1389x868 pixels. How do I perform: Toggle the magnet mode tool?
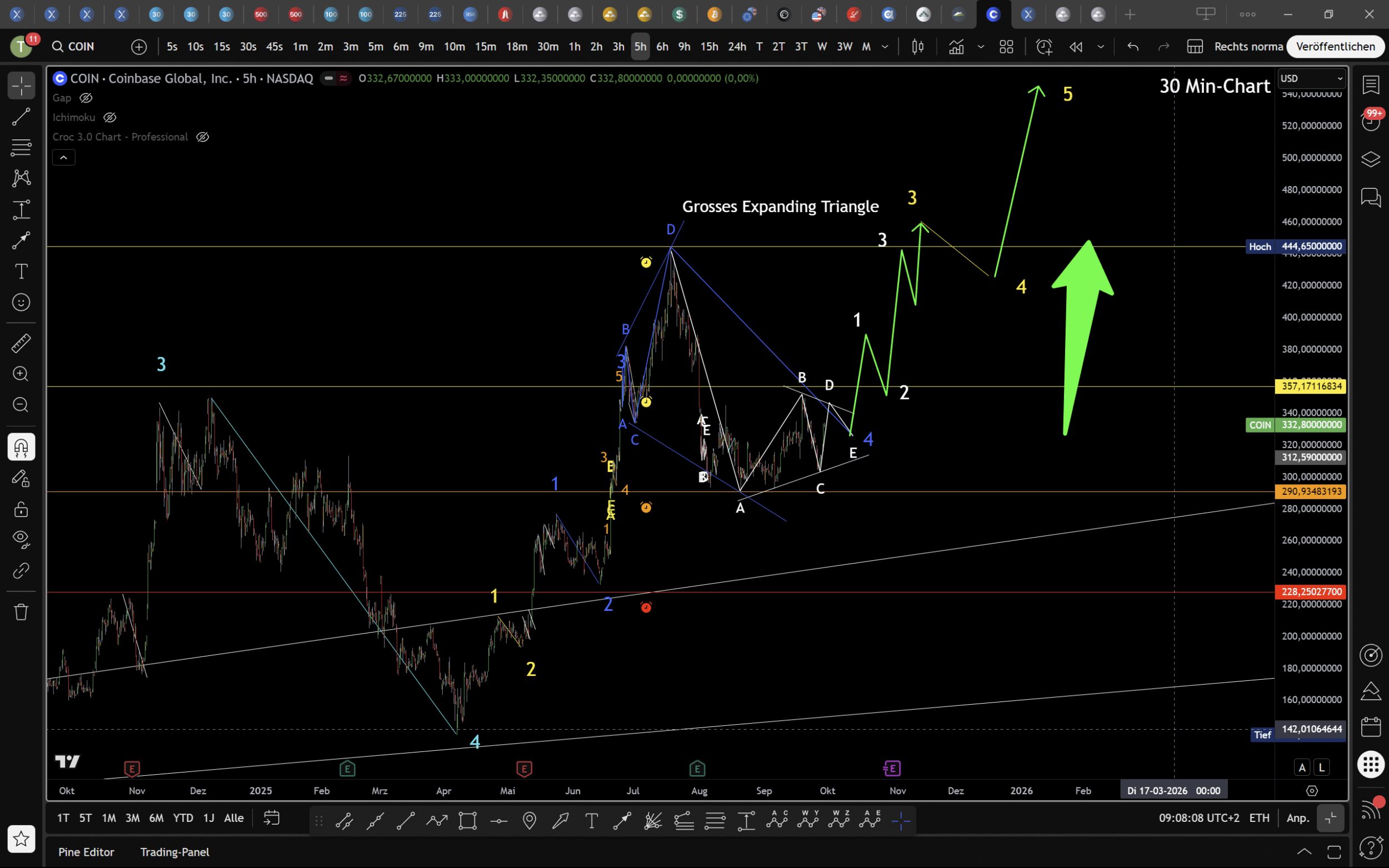(21, 447)
